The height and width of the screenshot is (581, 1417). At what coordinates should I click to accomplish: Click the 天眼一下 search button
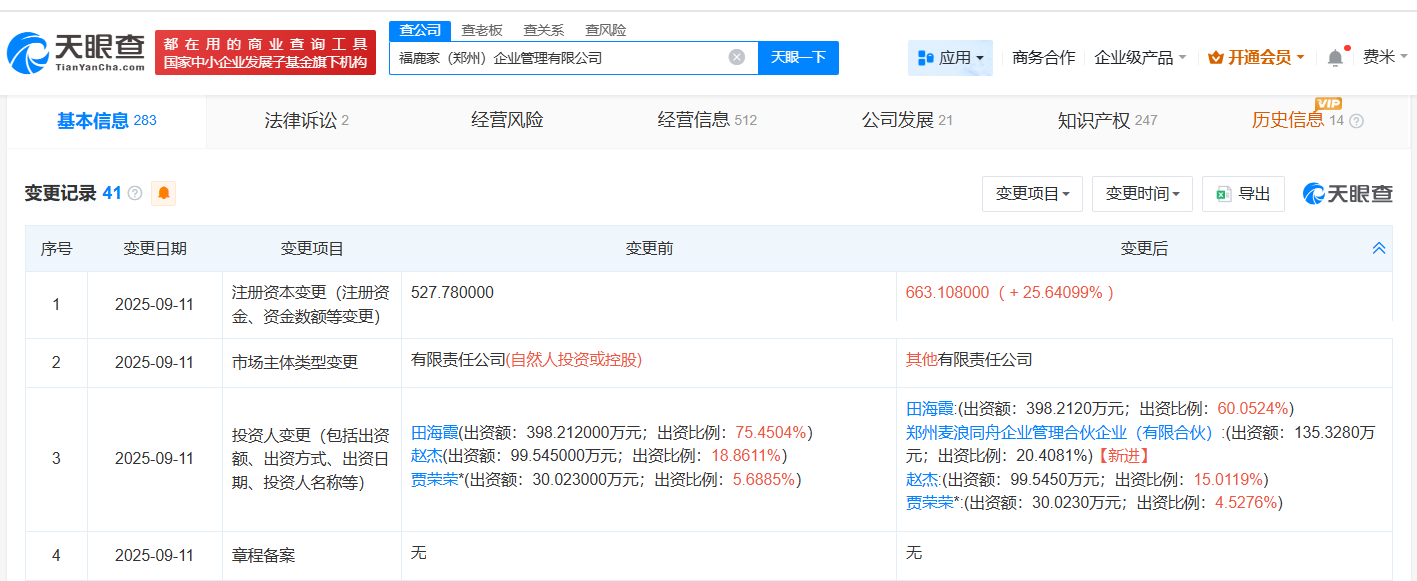(798, 57)
